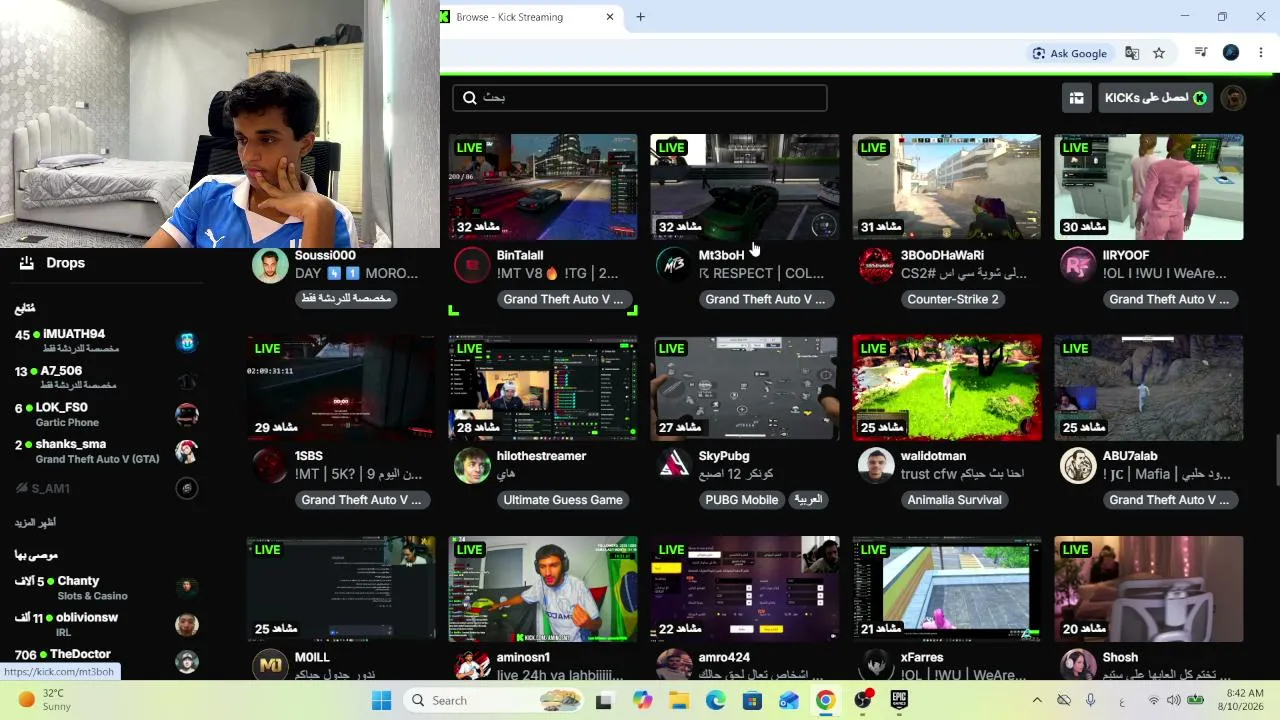Show hidden system tray icons
This screenshot has width=1280, height=720.
pos(1037,700)
